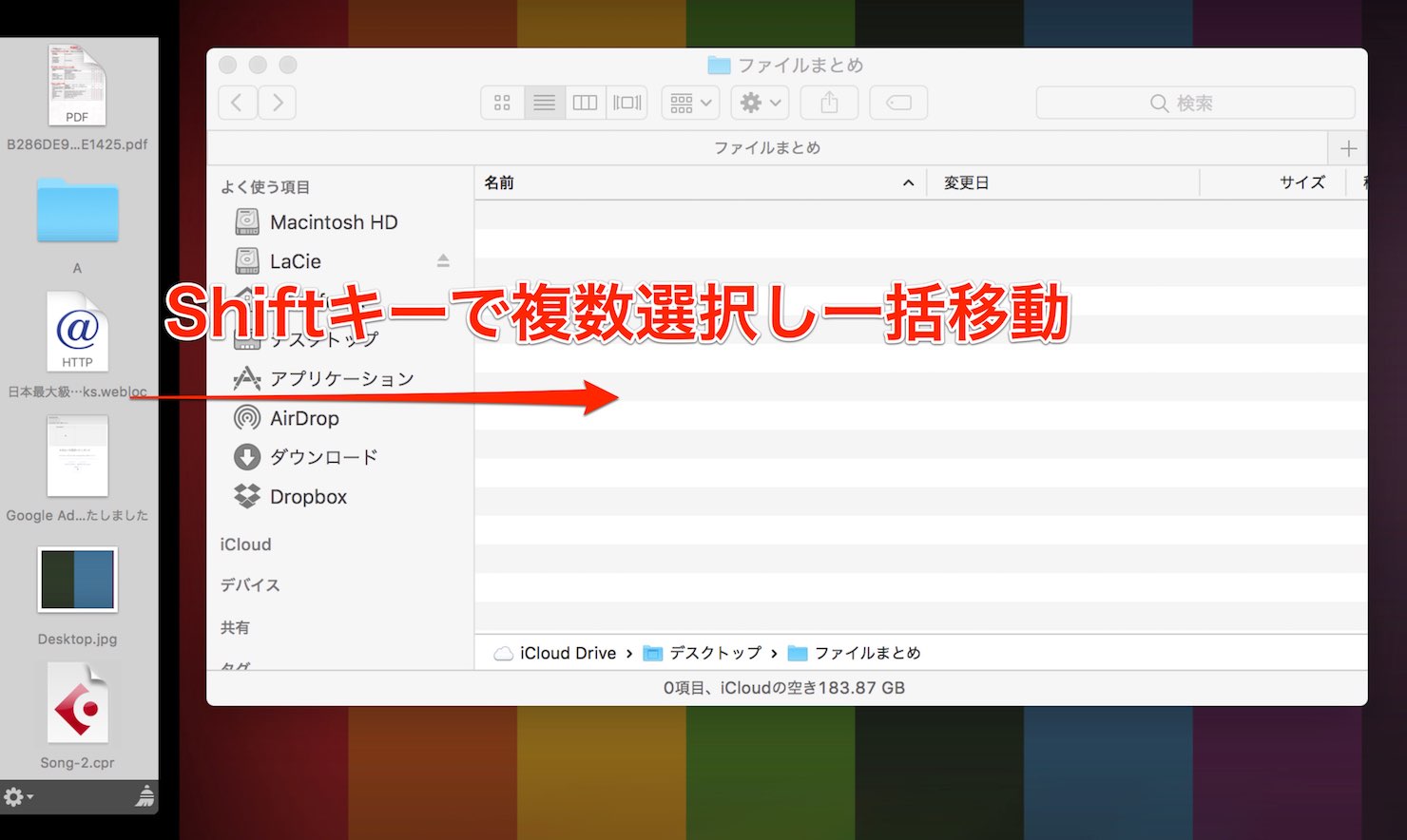
Task: Sort by サイズ column header
Action: 1301,182
